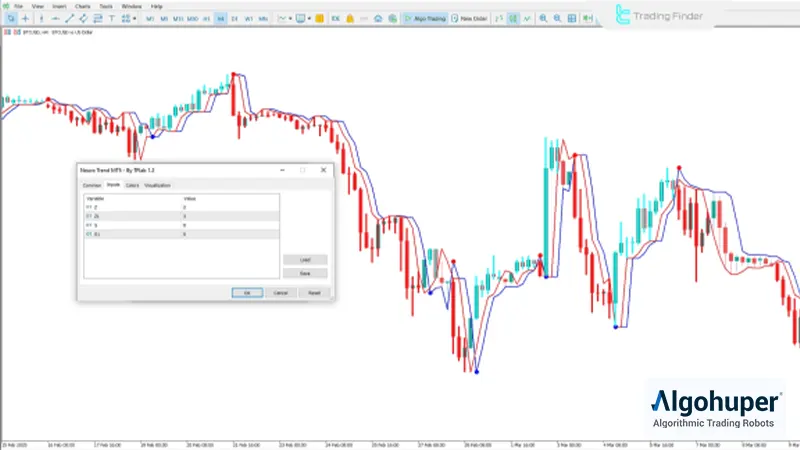
Task: Switch to line chart icon
Action: point(527,19)
